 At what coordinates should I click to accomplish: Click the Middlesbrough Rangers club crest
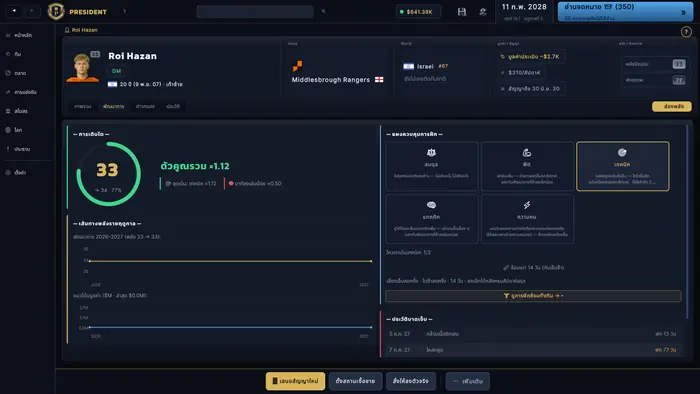click(297, 66)
